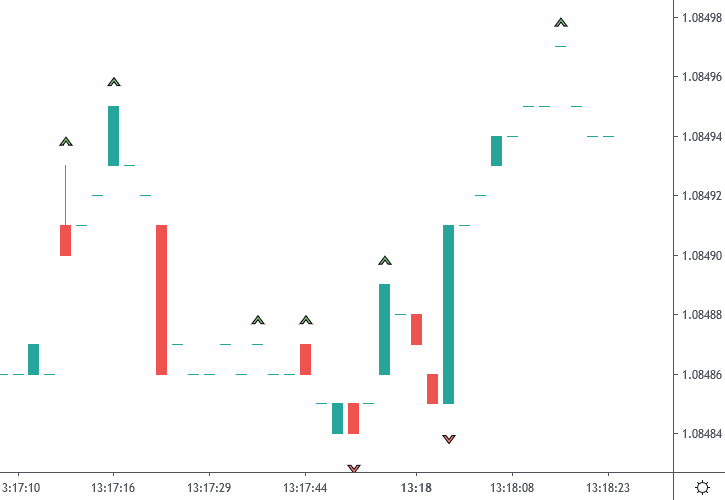This screenshot has width=725, height=500.
Task: Select green candle just before 13:18:08
Action: (497, 150)
